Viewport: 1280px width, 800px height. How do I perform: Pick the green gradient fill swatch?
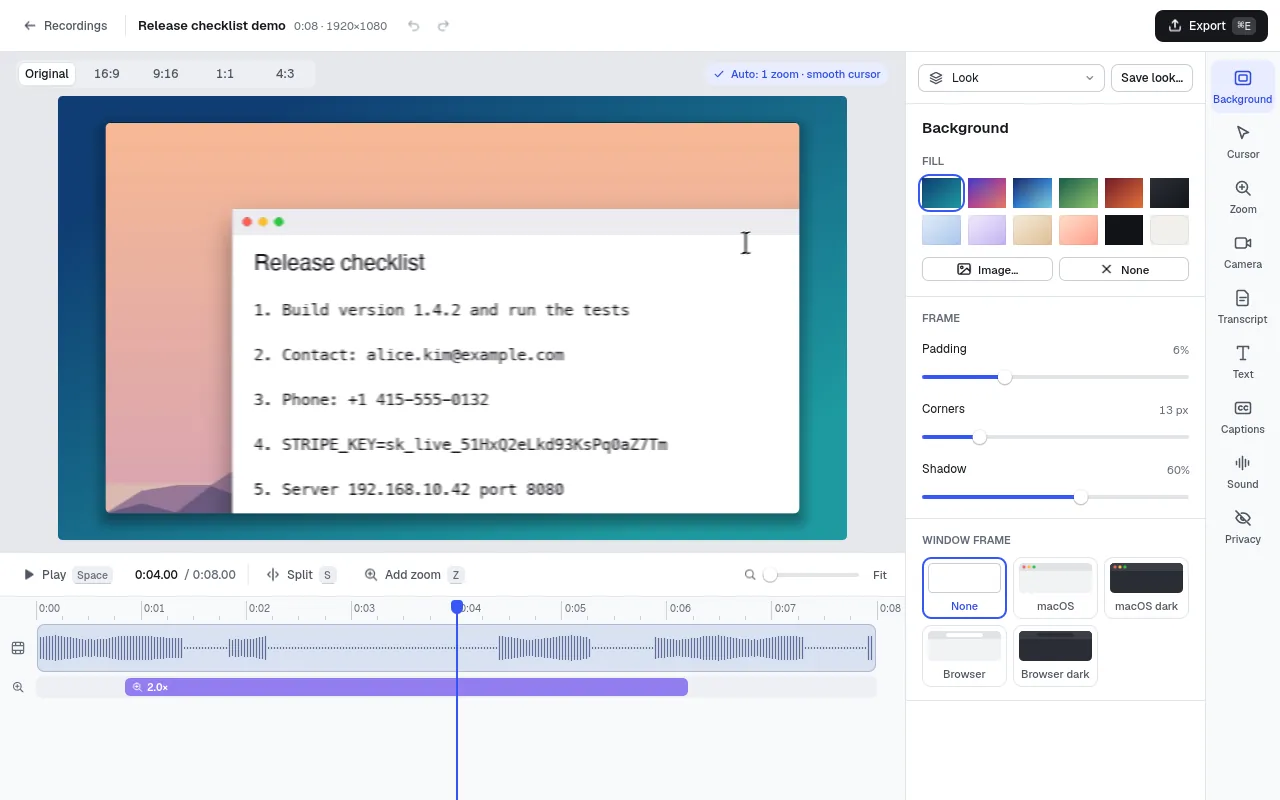pos(1078,193)
